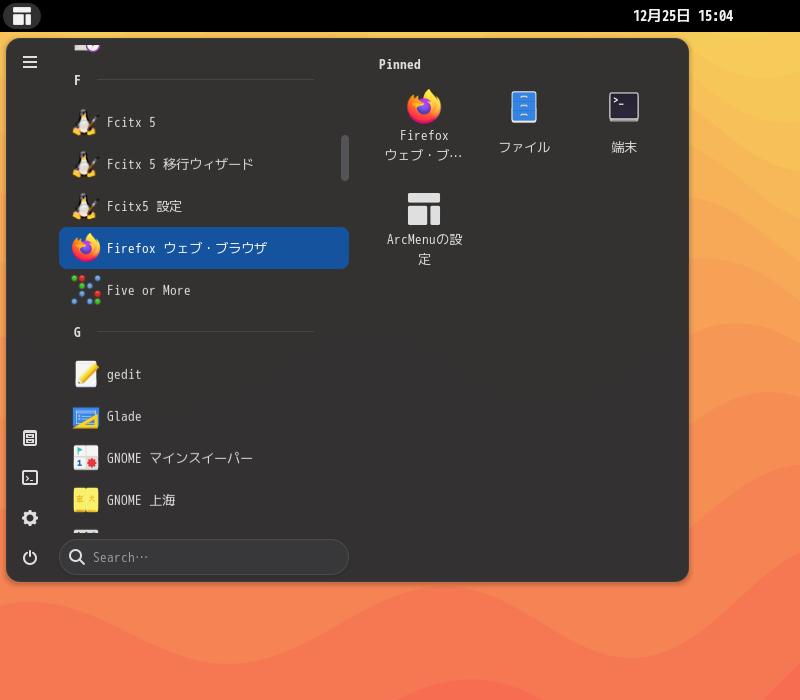The height and width of the screenshot is (700, 800).
Task: Open Fcitx5 設定 application
Action: click(204, 206)
